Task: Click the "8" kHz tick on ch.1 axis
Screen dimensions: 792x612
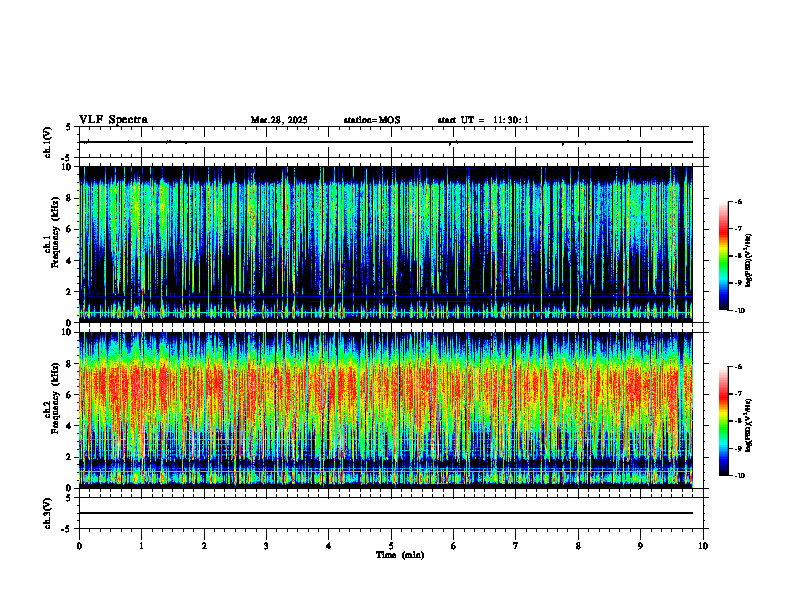Action: (70, 198)
